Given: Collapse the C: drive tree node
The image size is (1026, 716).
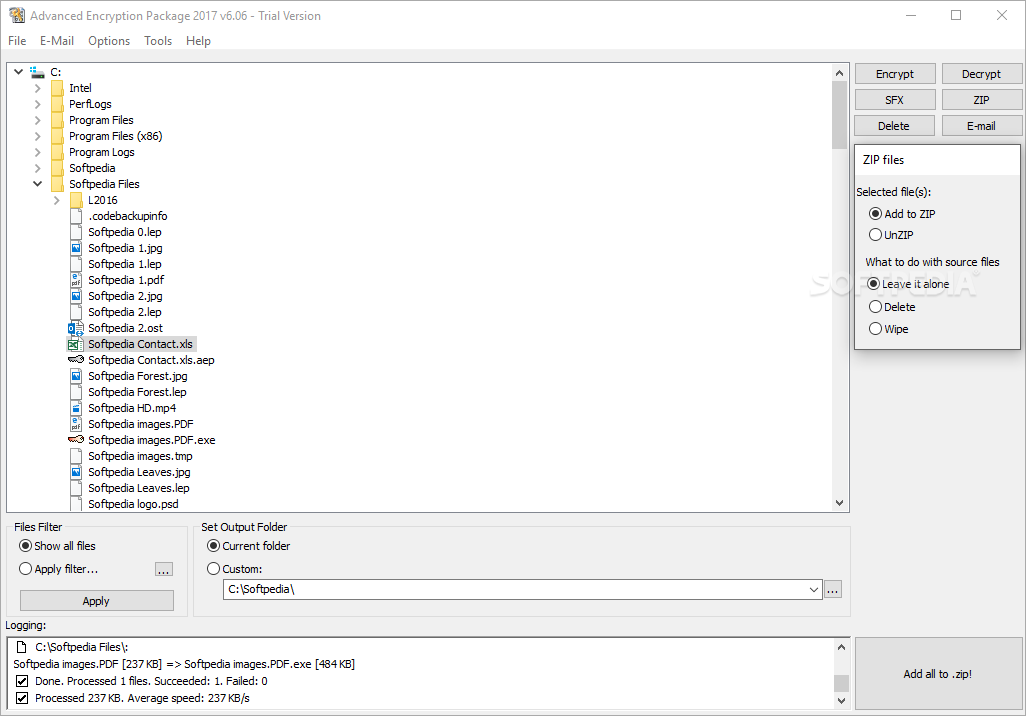Looking at the screenshot, I should (18, 72).
